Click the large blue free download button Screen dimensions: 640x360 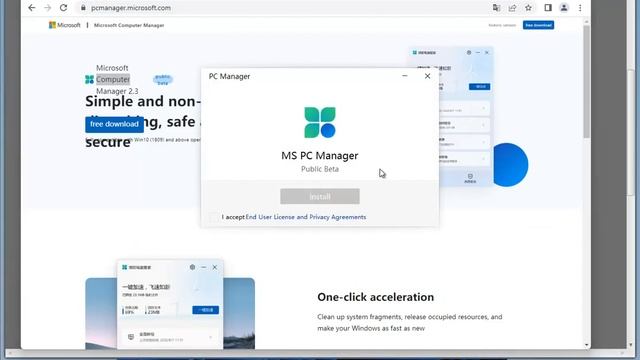click(x=114, y=124)
